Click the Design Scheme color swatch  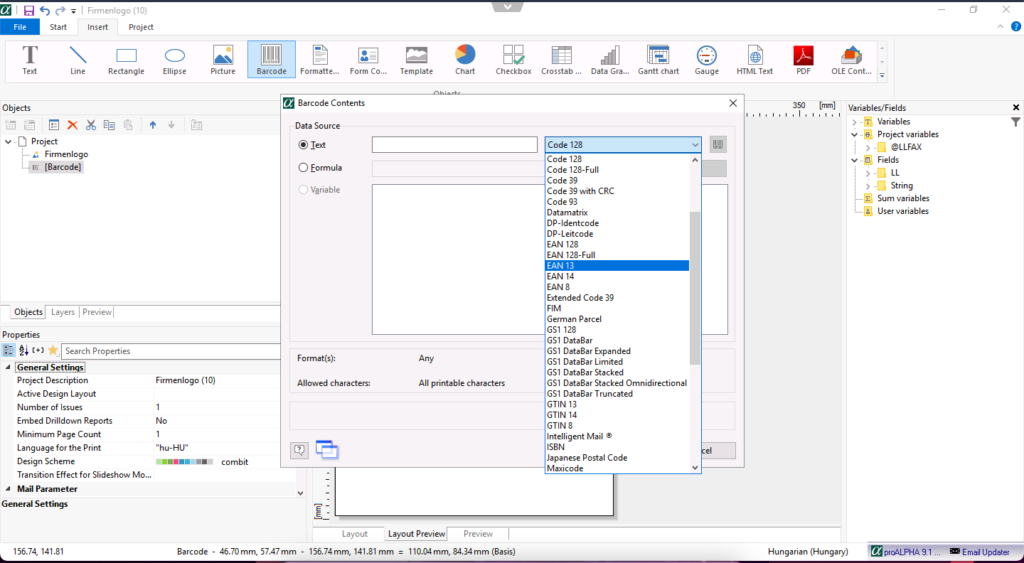(184, 462)
